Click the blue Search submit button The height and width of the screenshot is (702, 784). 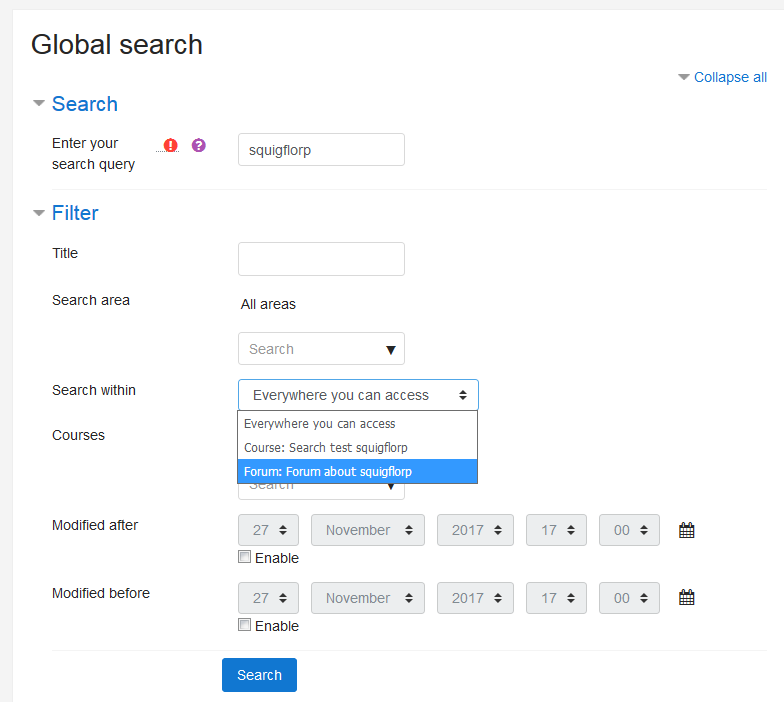260,675
